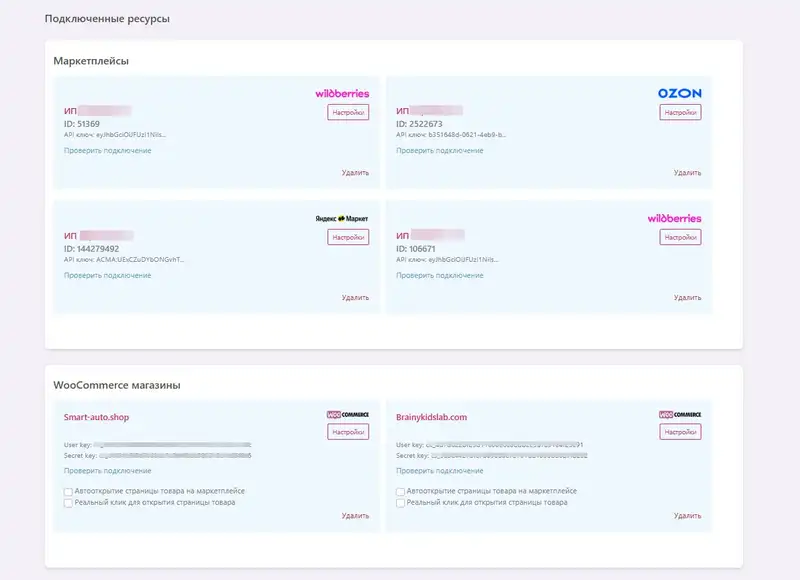Open the Brainykidslab.com store title
The width and height of the screenshot is (800, 580).
432,417
